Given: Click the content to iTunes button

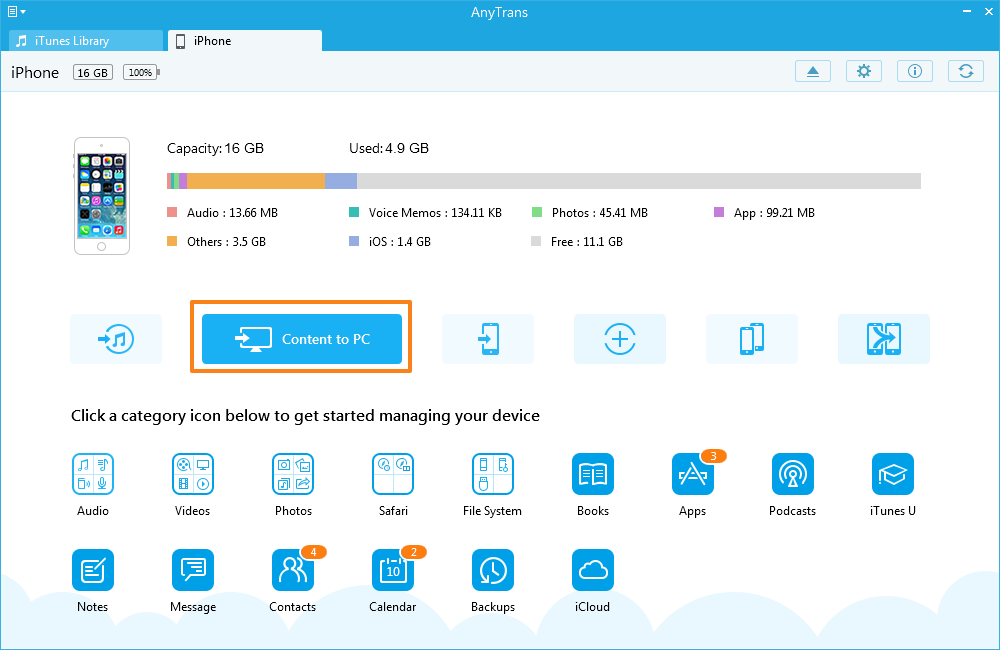Looking at the screenshot, I should coord(116,339).
